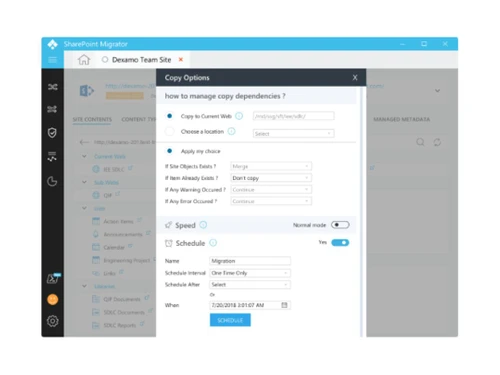The width and height of the screenshot is (500, 375).
Task: Click the When date time field
Action: pyautogui.click(x=250, y=305)
